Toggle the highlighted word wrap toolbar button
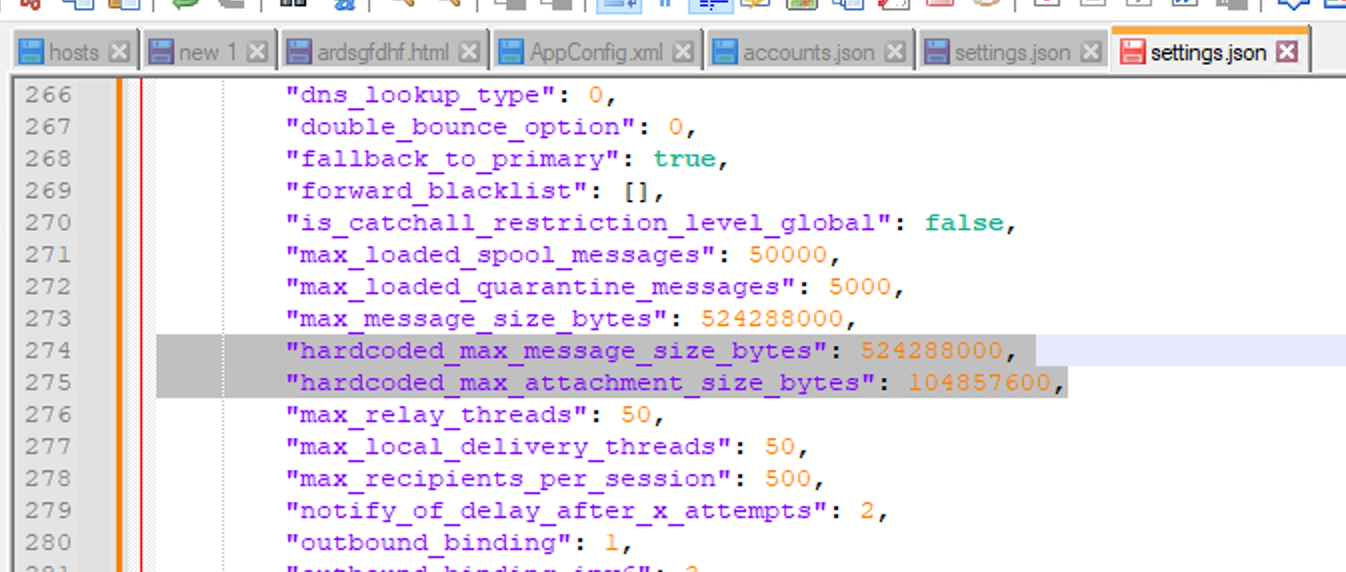The image size is (1346, 572). coord(618,3)
